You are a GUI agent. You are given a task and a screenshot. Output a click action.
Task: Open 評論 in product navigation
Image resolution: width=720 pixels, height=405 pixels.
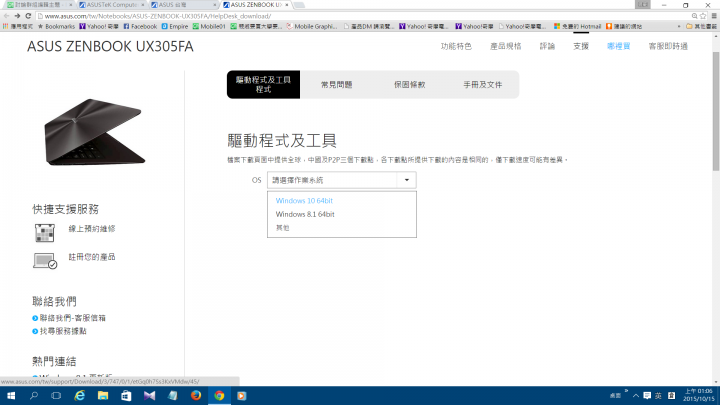pos(547,46)
